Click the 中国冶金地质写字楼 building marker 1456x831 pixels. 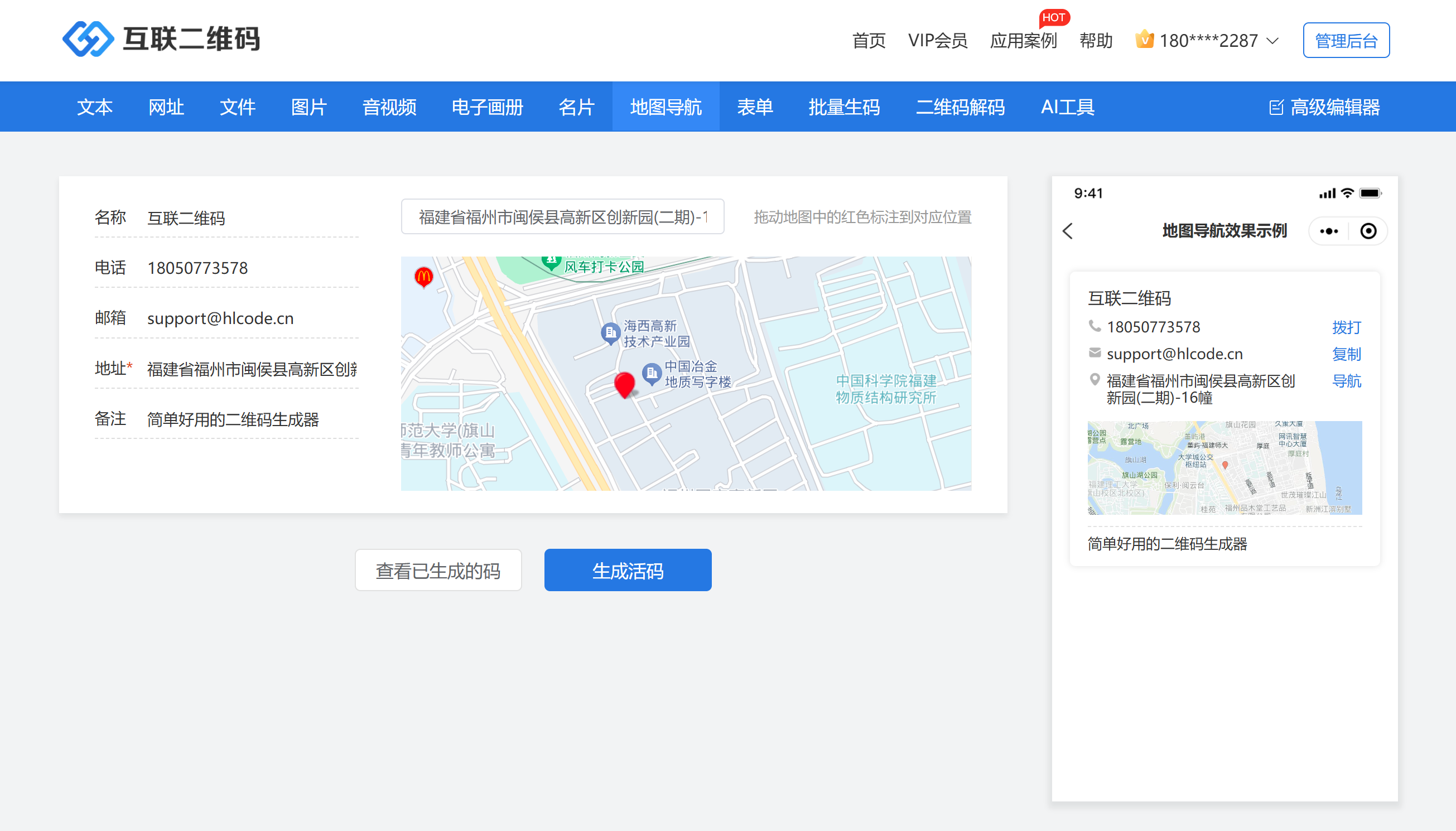tap(651, 373)
